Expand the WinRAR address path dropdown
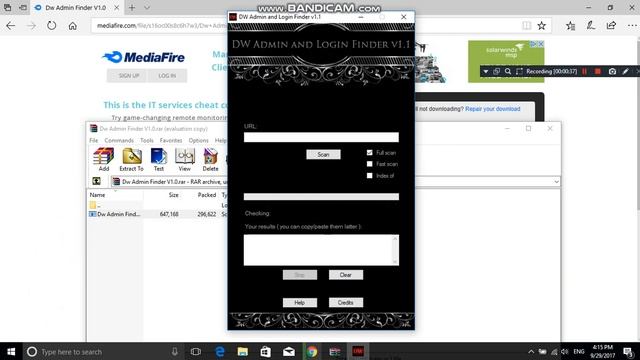The height and width of the screenshot is (360, 640). point(556,182)
